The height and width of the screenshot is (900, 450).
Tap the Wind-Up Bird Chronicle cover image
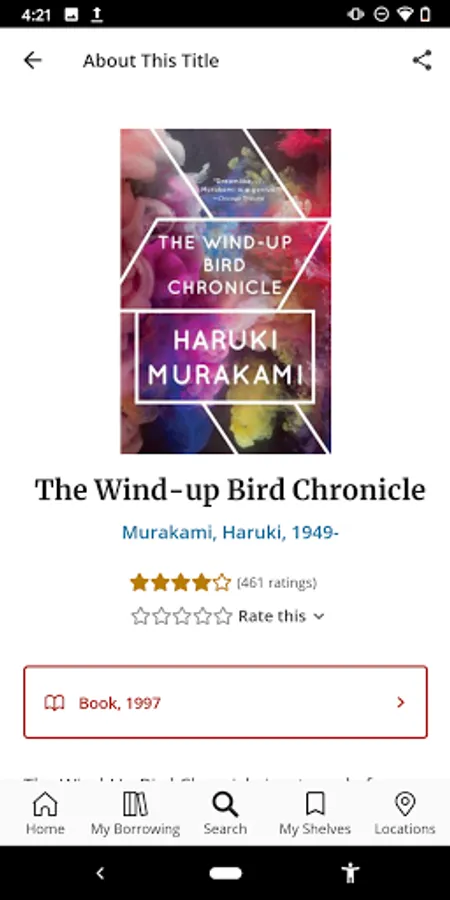click(x=226, y=291)
